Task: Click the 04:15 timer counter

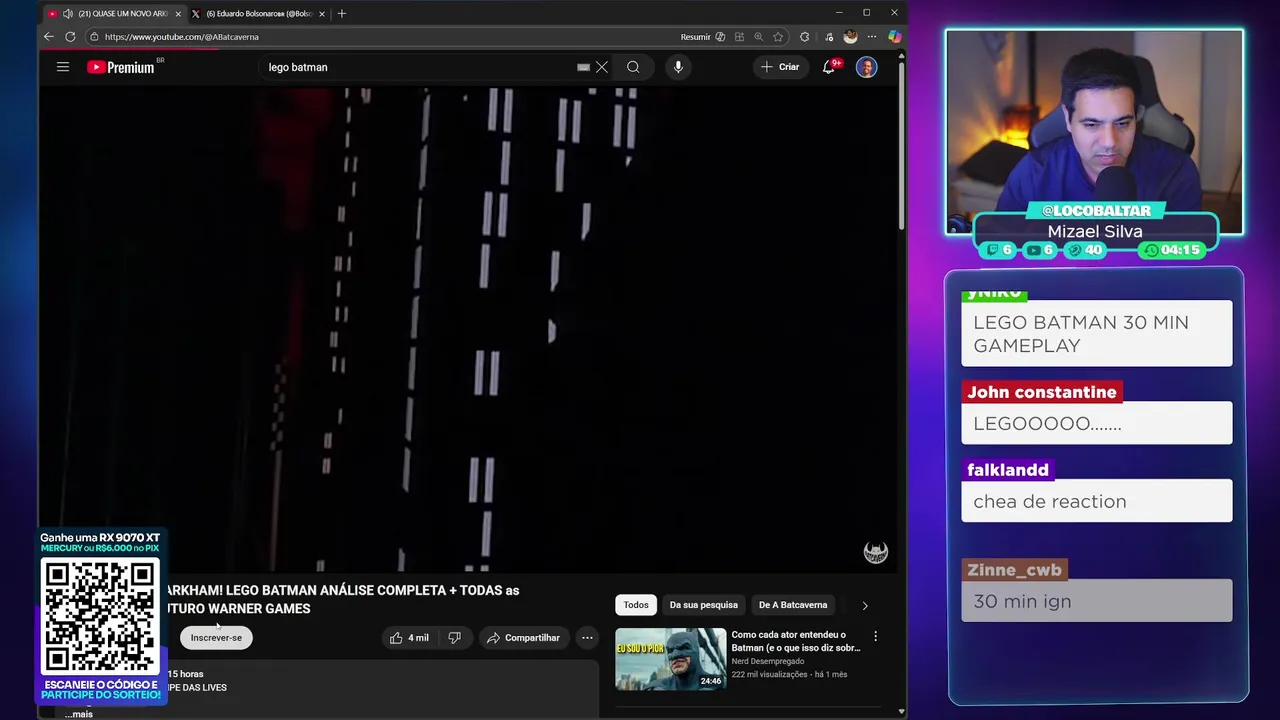Action: (x=1173, y=250)
